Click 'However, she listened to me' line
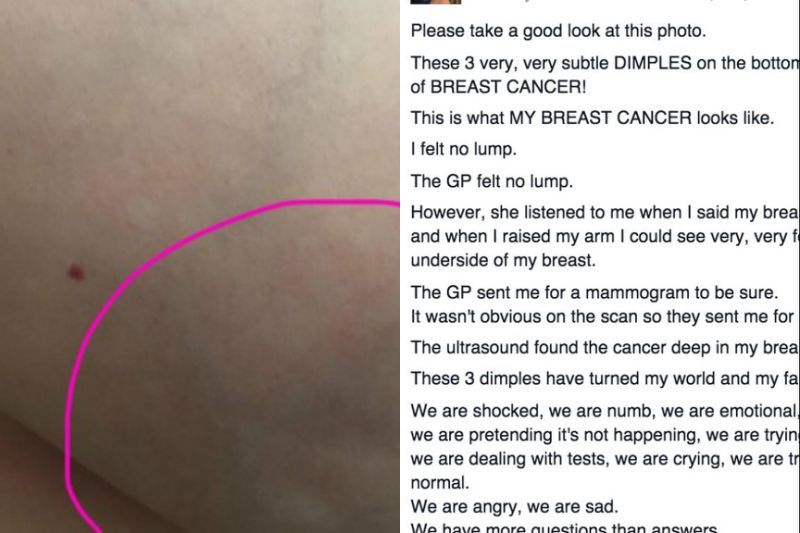800x533 pixels. (x=605, y=213)
